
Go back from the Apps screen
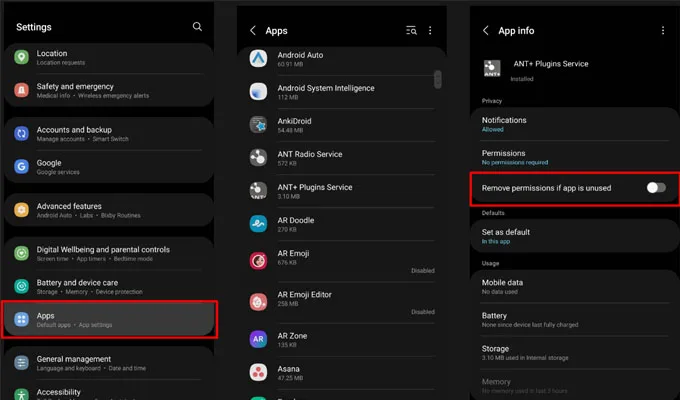(x=253, y=30)
